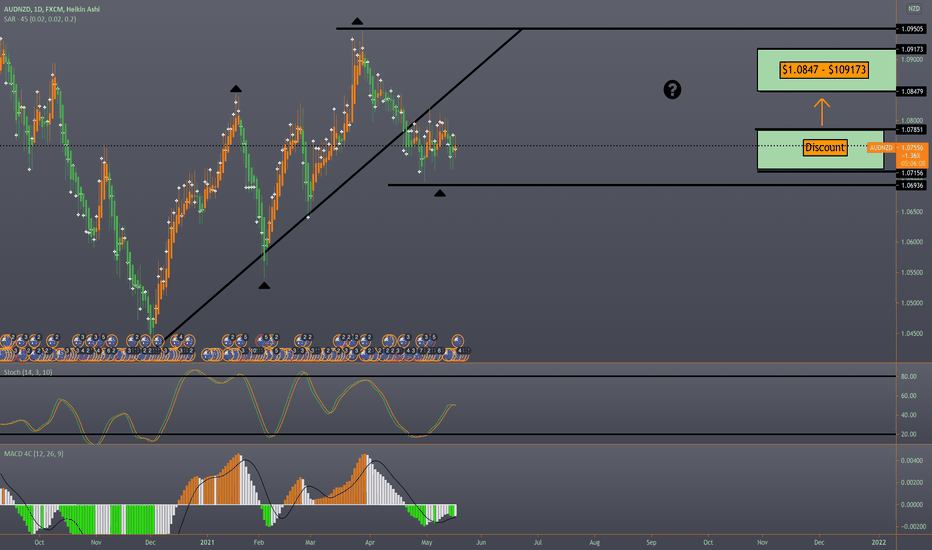The height and width of the screenshot is (550, 932).
Task: Click the 1.06936 price level label
Action: (912, 185)
